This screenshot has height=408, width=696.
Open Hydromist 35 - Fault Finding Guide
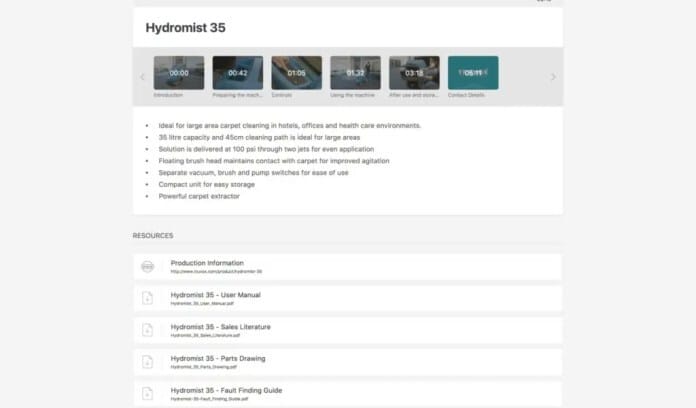[x=348, y=394]
